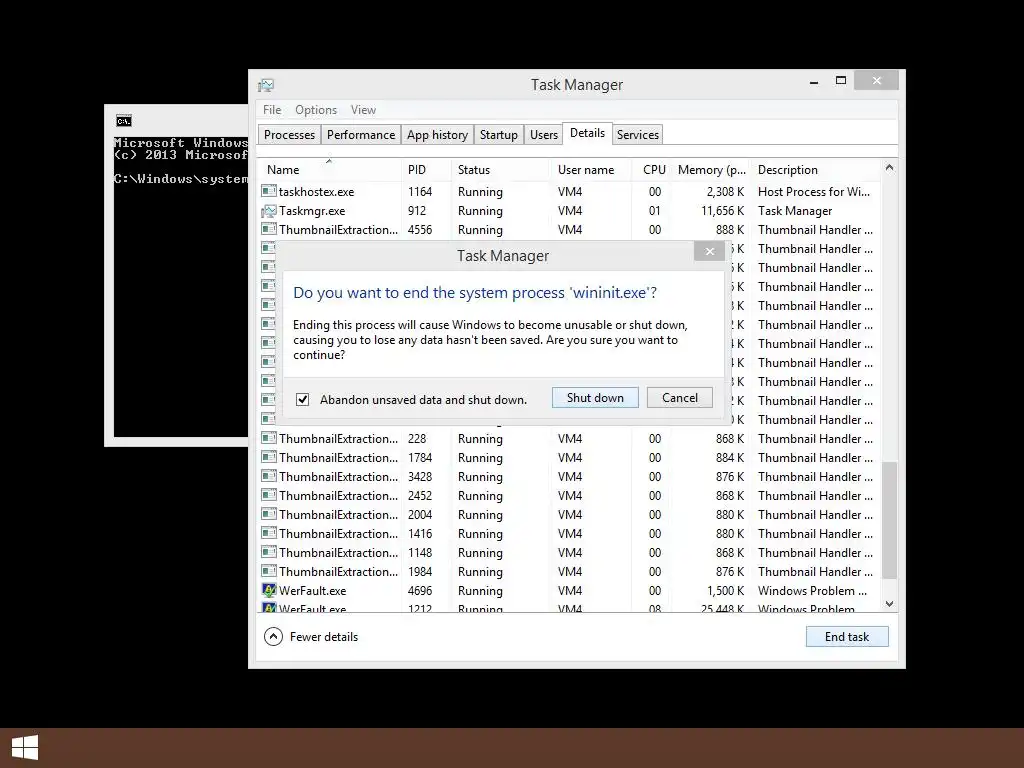
Task: Sort by the Memory column header
Action: pyautogui.click(x=711, y=170)
